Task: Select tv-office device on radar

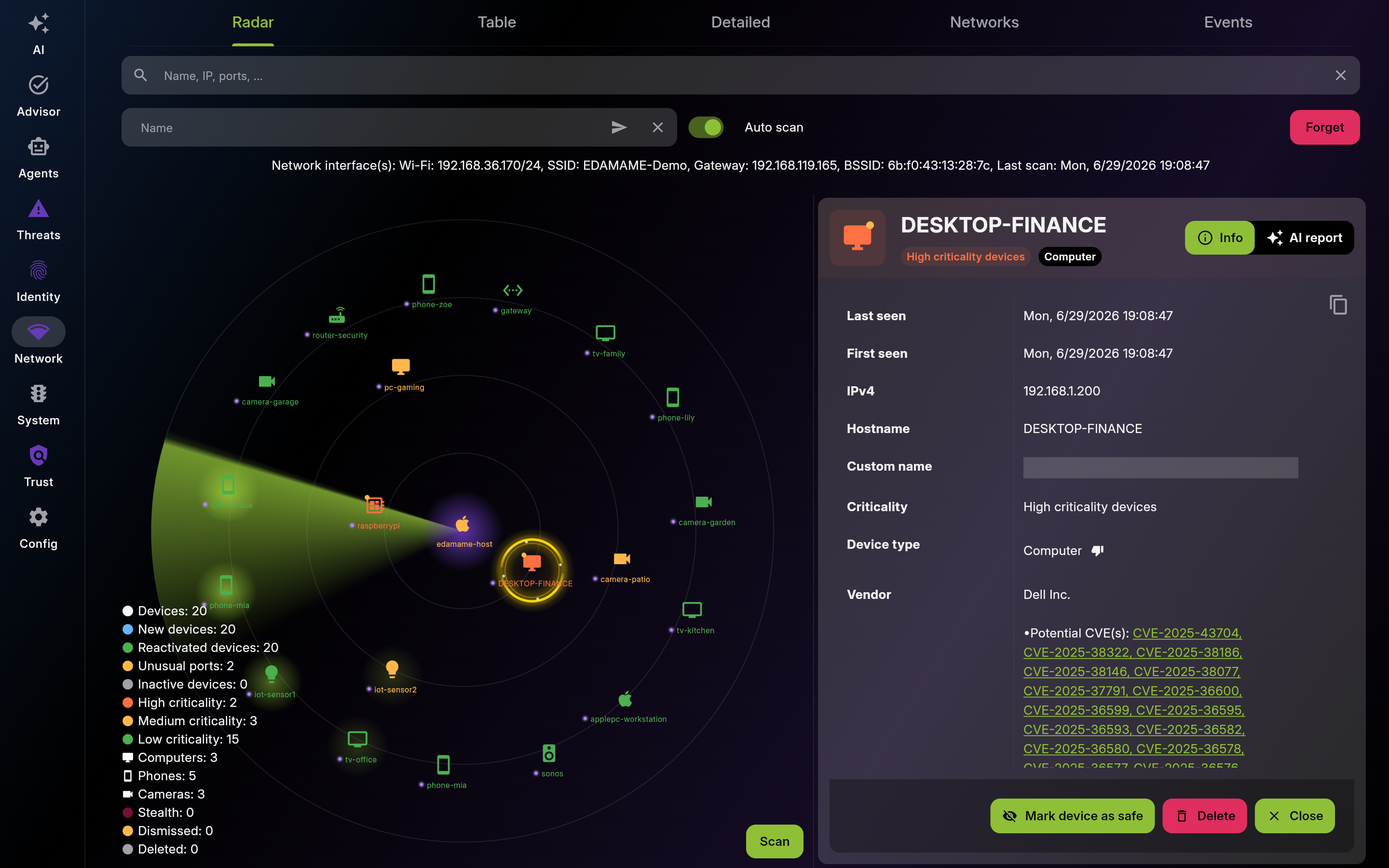Action: [357, 739]
